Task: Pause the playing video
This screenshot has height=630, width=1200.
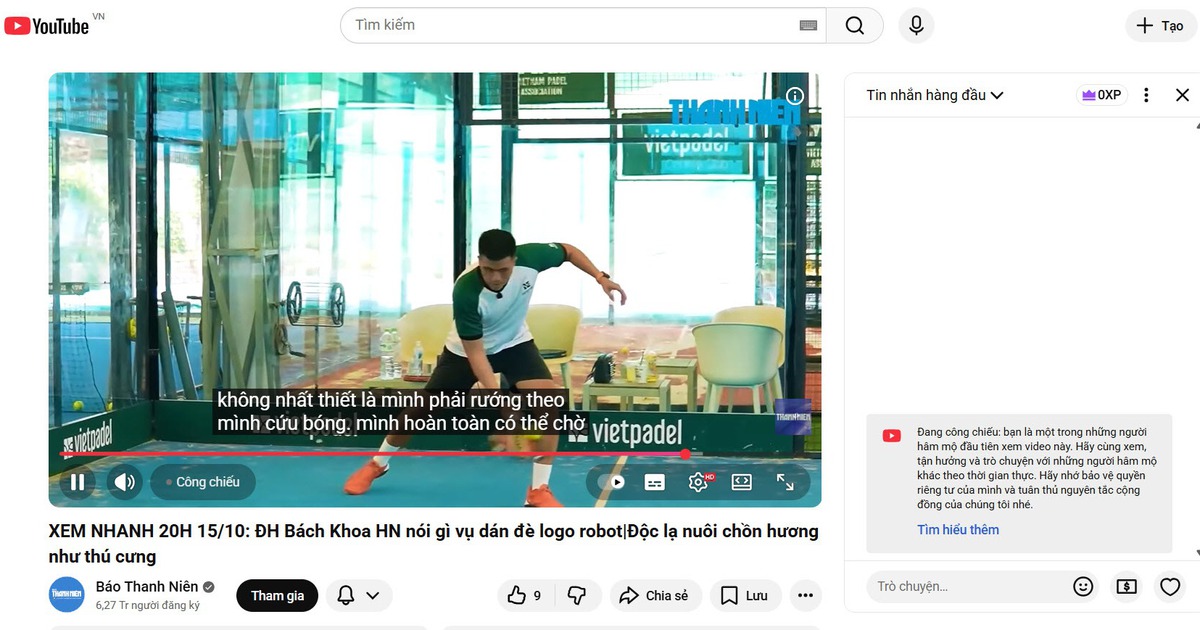Action: (x=77, y=483)
